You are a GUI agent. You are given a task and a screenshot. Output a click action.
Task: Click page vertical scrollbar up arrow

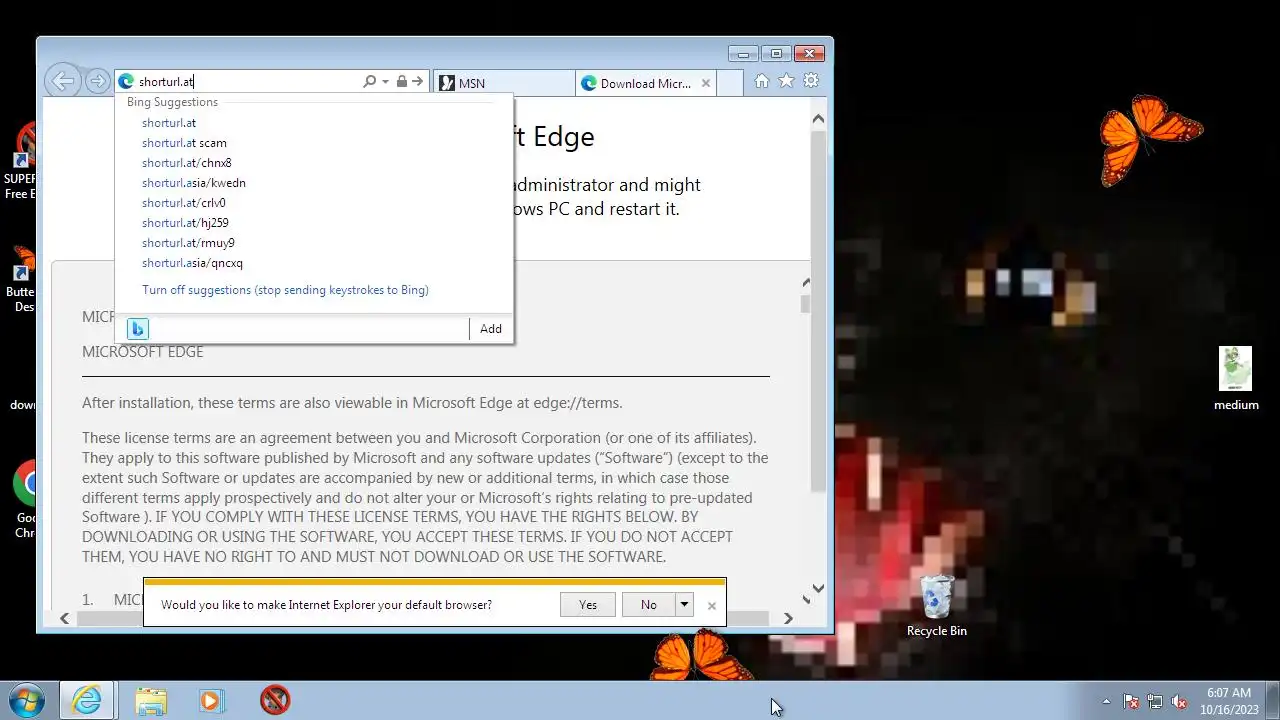(818, 119)
